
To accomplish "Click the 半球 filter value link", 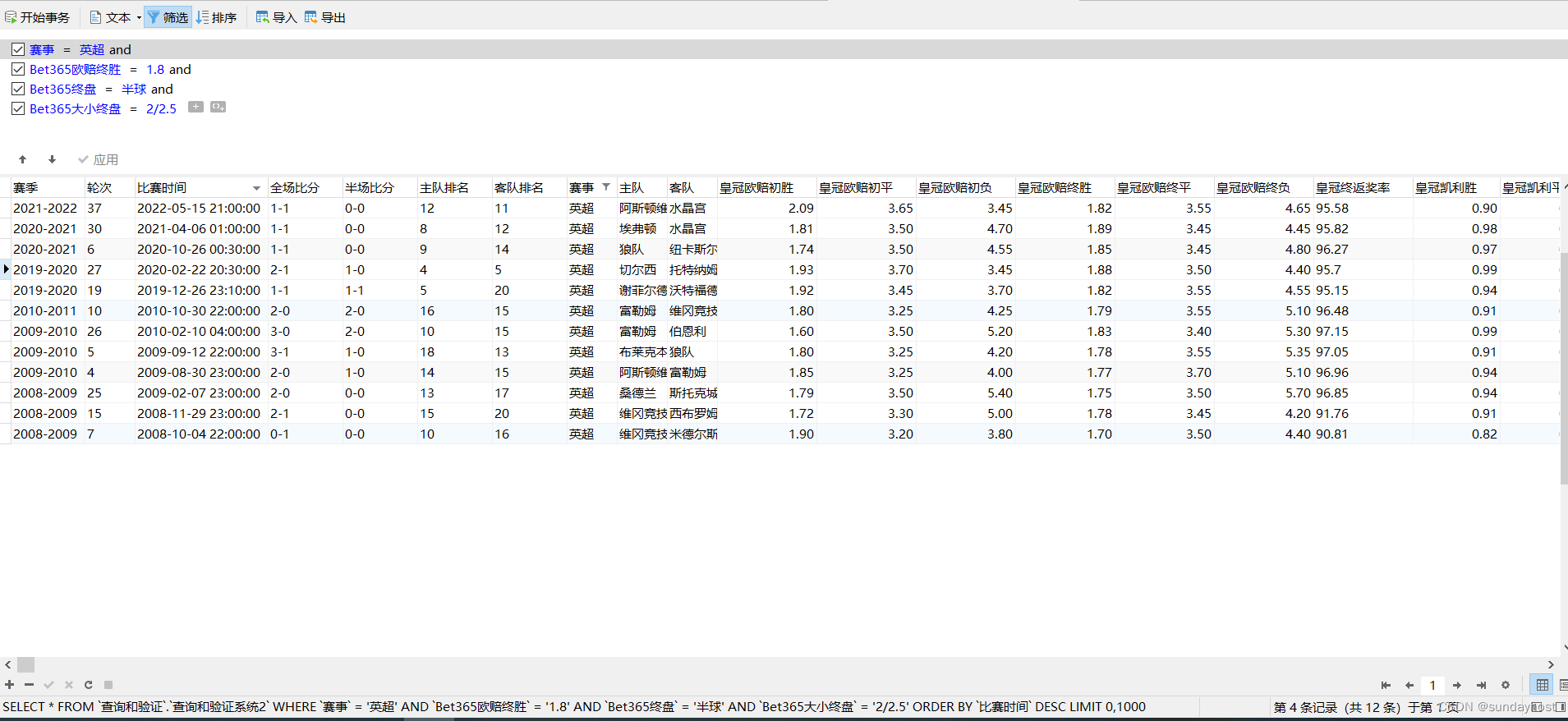I will [x=134, y=89].
